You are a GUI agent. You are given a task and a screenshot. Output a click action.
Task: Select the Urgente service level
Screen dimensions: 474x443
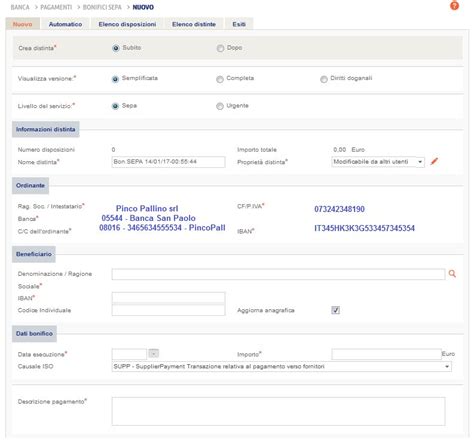click(220, 106)
